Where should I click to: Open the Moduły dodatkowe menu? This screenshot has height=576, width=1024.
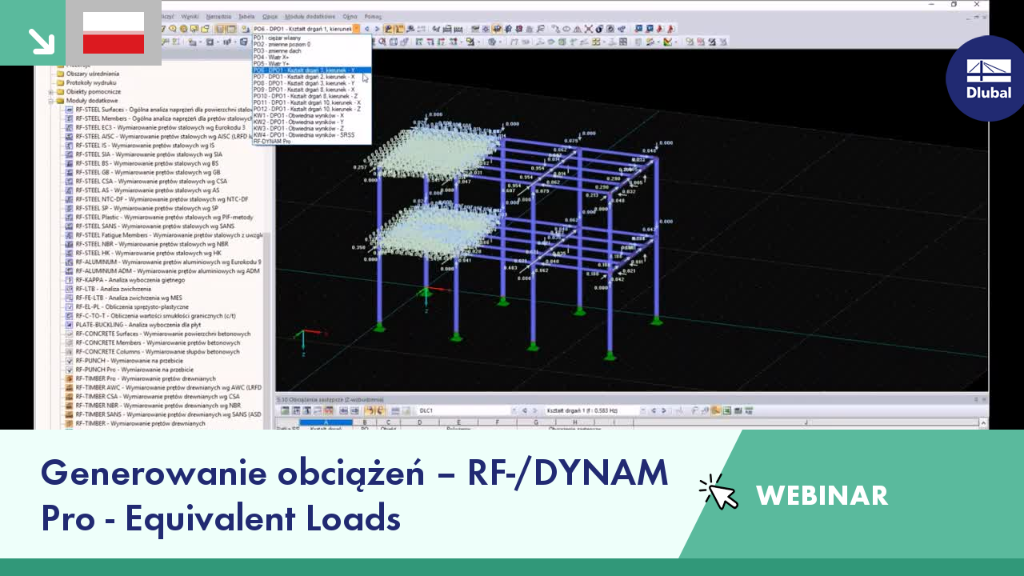310,16
